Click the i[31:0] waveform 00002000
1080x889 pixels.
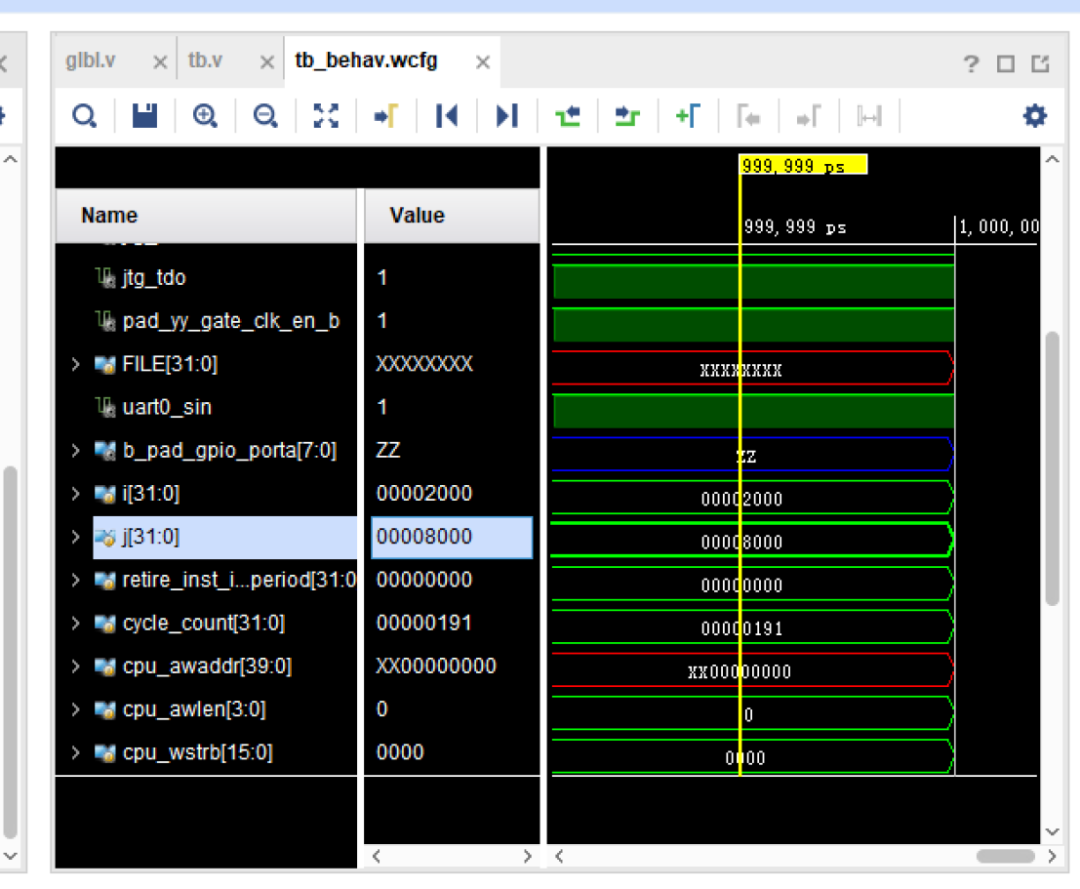(x=742, y=499)
